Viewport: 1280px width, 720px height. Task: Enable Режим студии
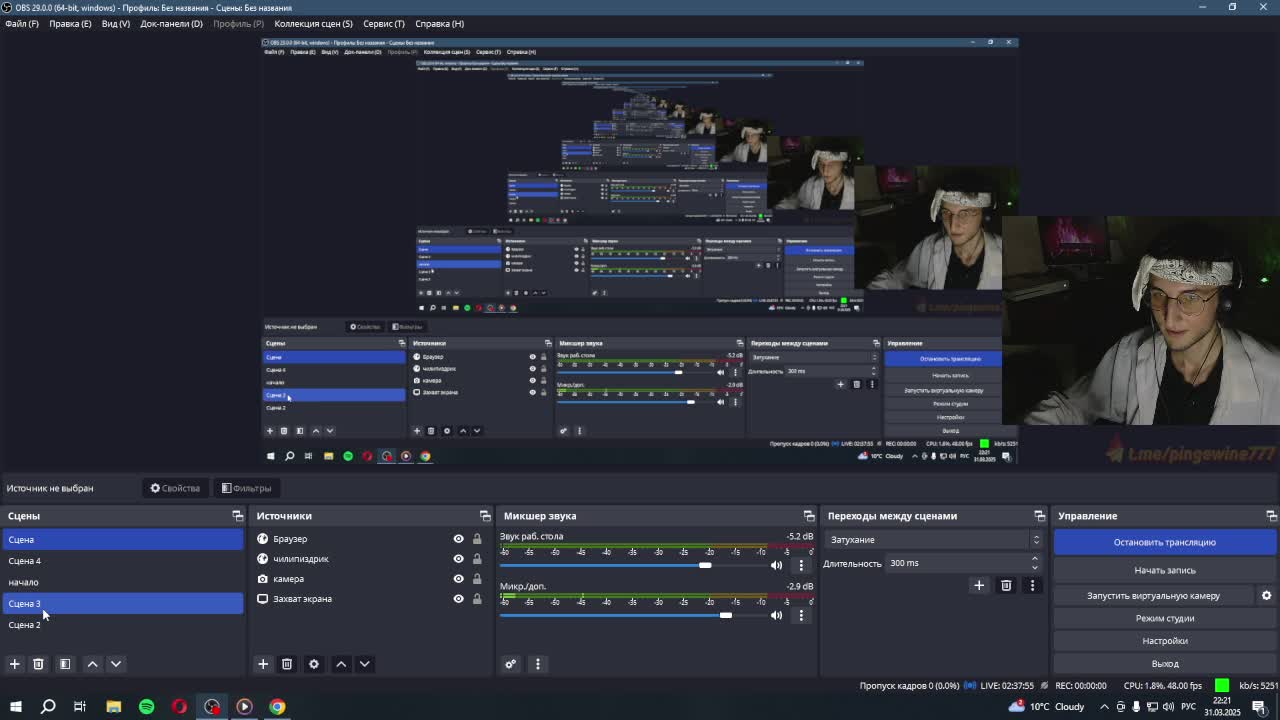click(1165, 618)
